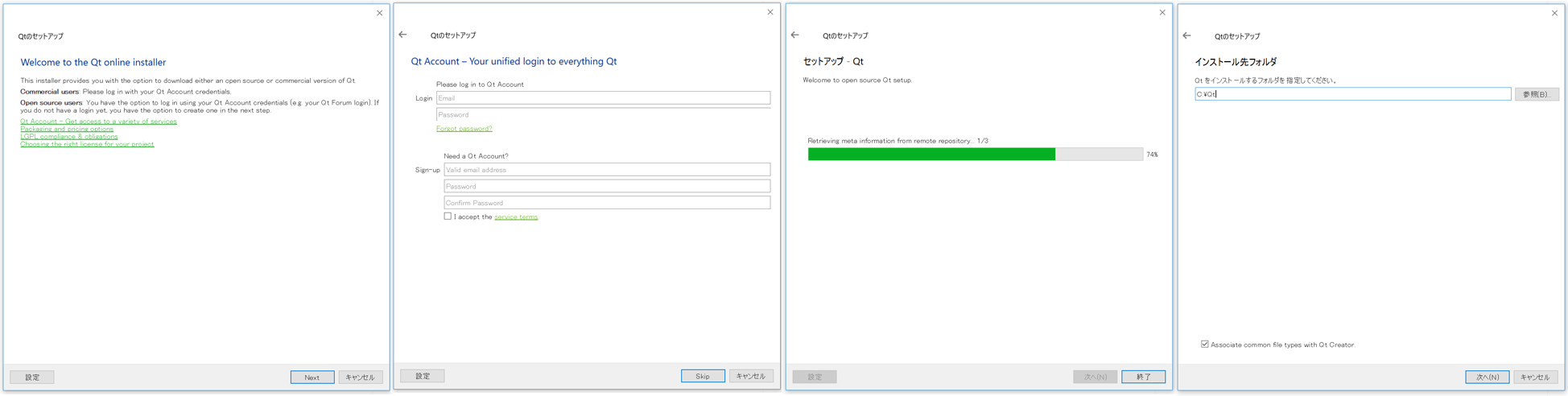Click キャンセル in the Welcome window

[361, 377]
